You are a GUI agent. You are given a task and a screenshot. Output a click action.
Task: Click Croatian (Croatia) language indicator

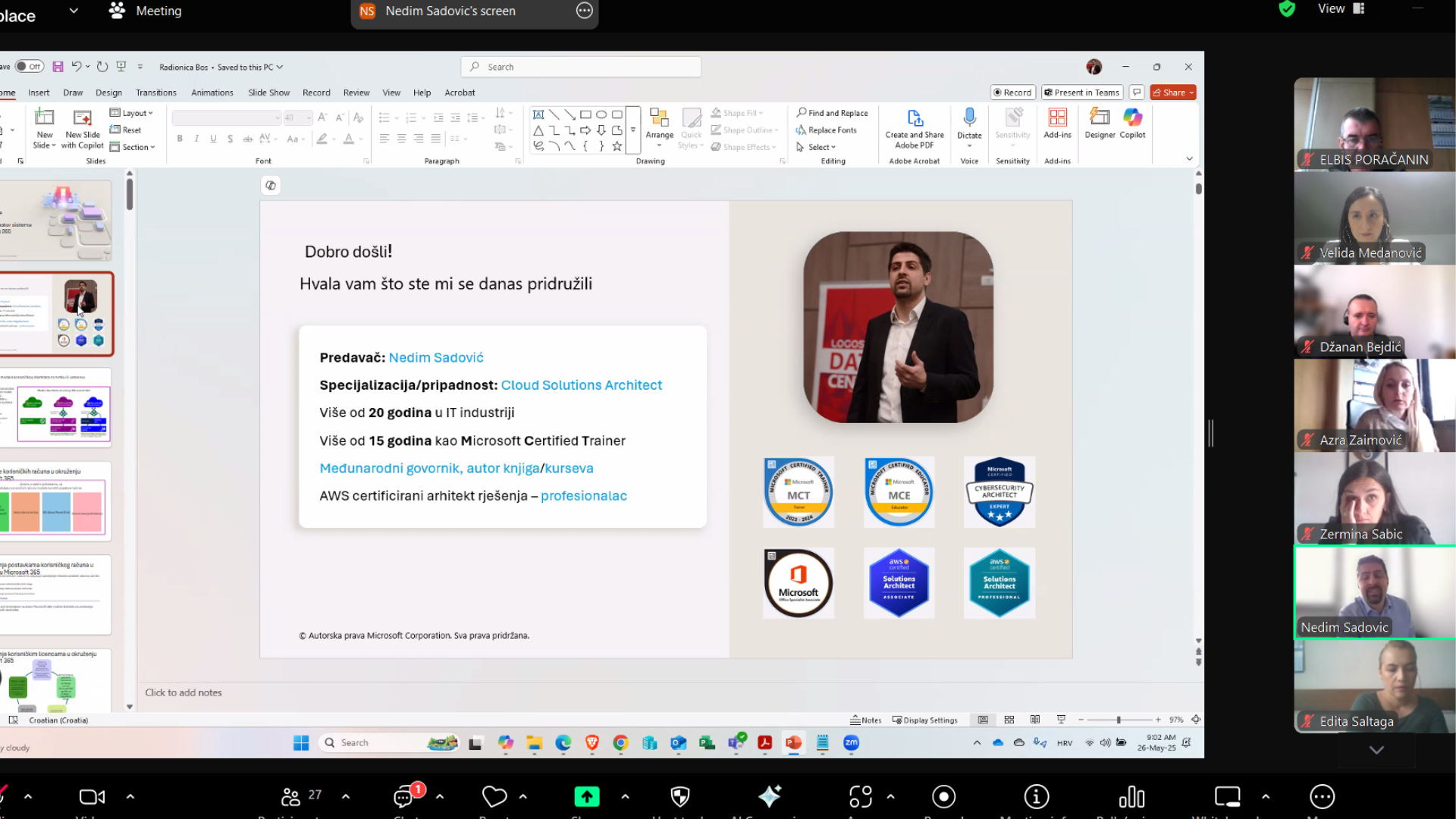click(x=58, y=720)
